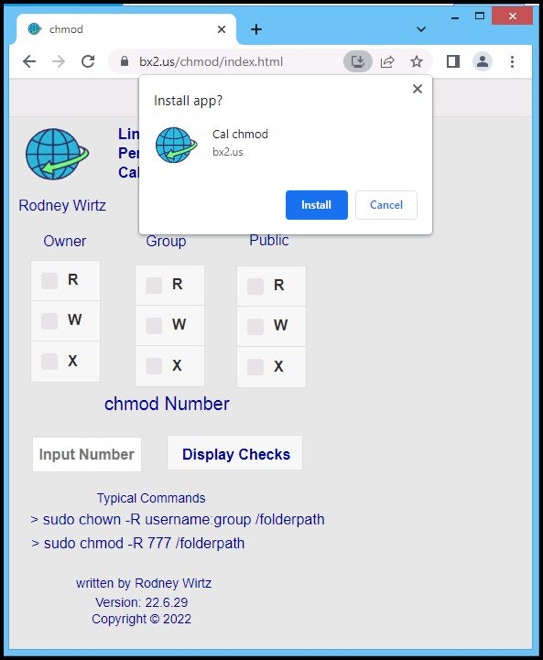The height and width of the screenshot is (660, 543).
Task: Open the user profile avatar
Action: [482, 62]
